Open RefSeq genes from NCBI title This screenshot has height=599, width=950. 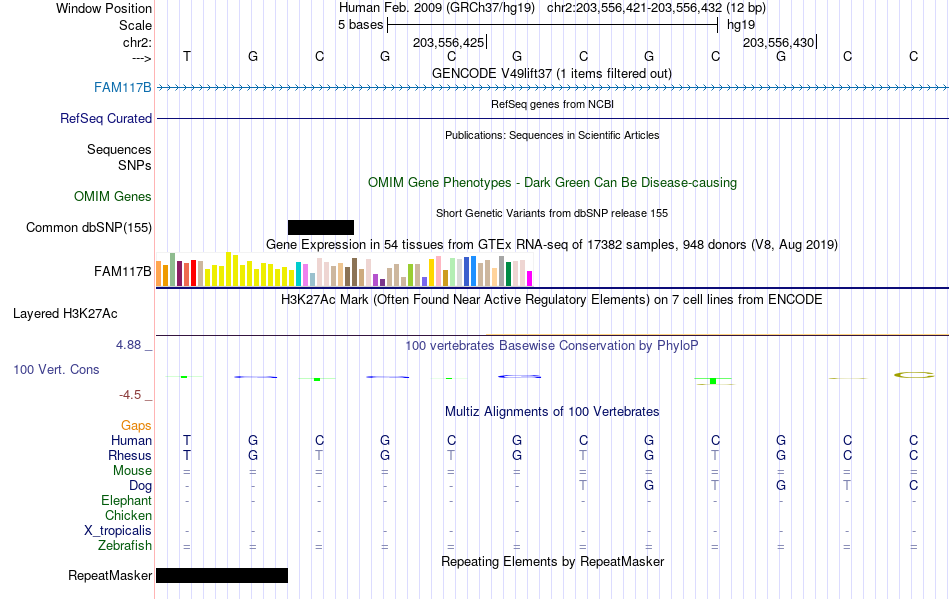click(x=553, y=104)
